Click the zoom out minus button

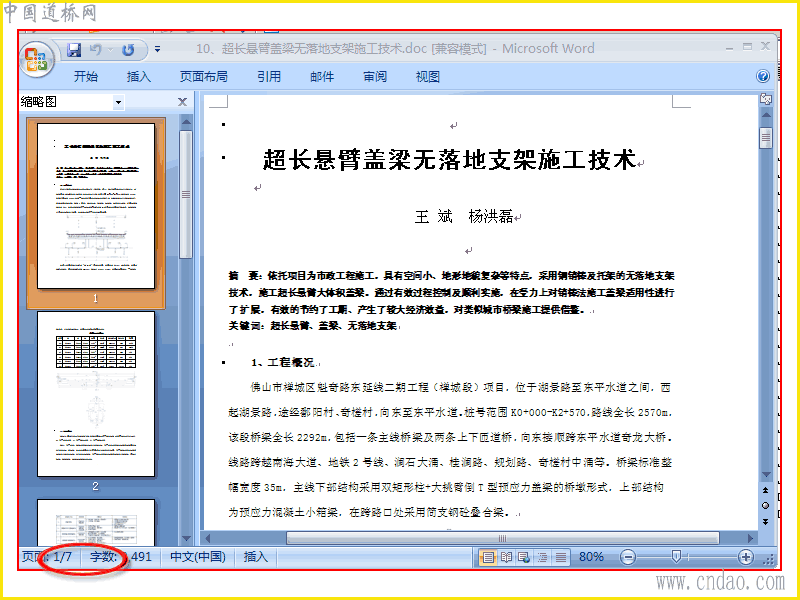628,557
